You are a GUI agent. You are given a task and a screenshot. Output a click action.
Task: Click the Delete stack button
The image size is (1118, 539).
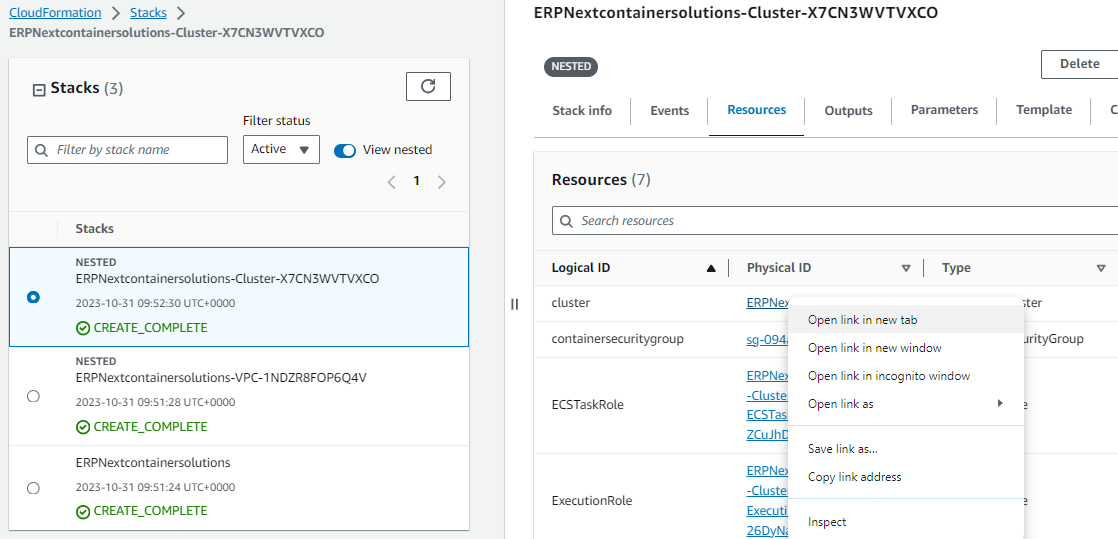1079,64
